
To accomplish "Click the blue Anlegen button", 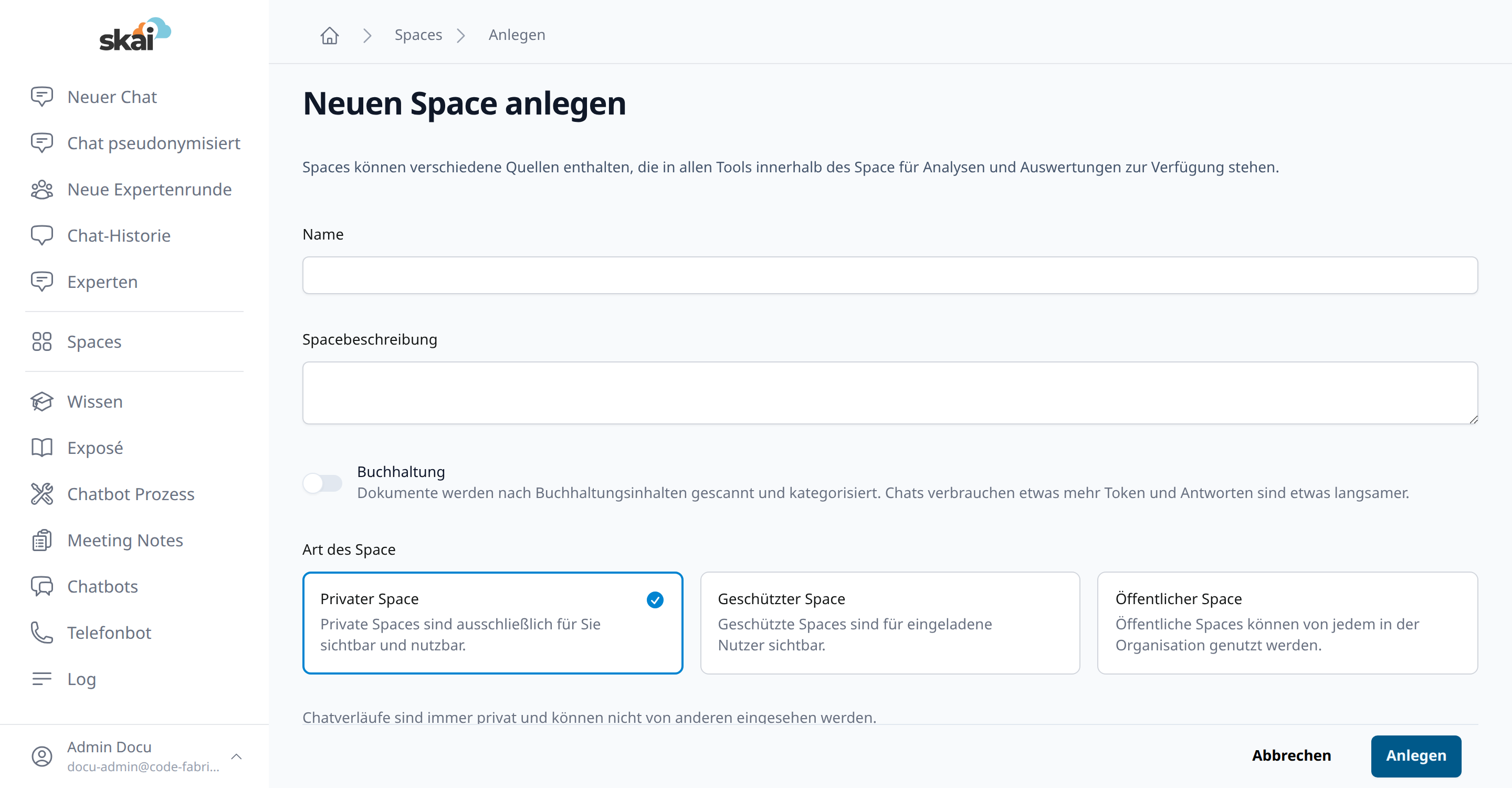I will (x=1416, y=756).
